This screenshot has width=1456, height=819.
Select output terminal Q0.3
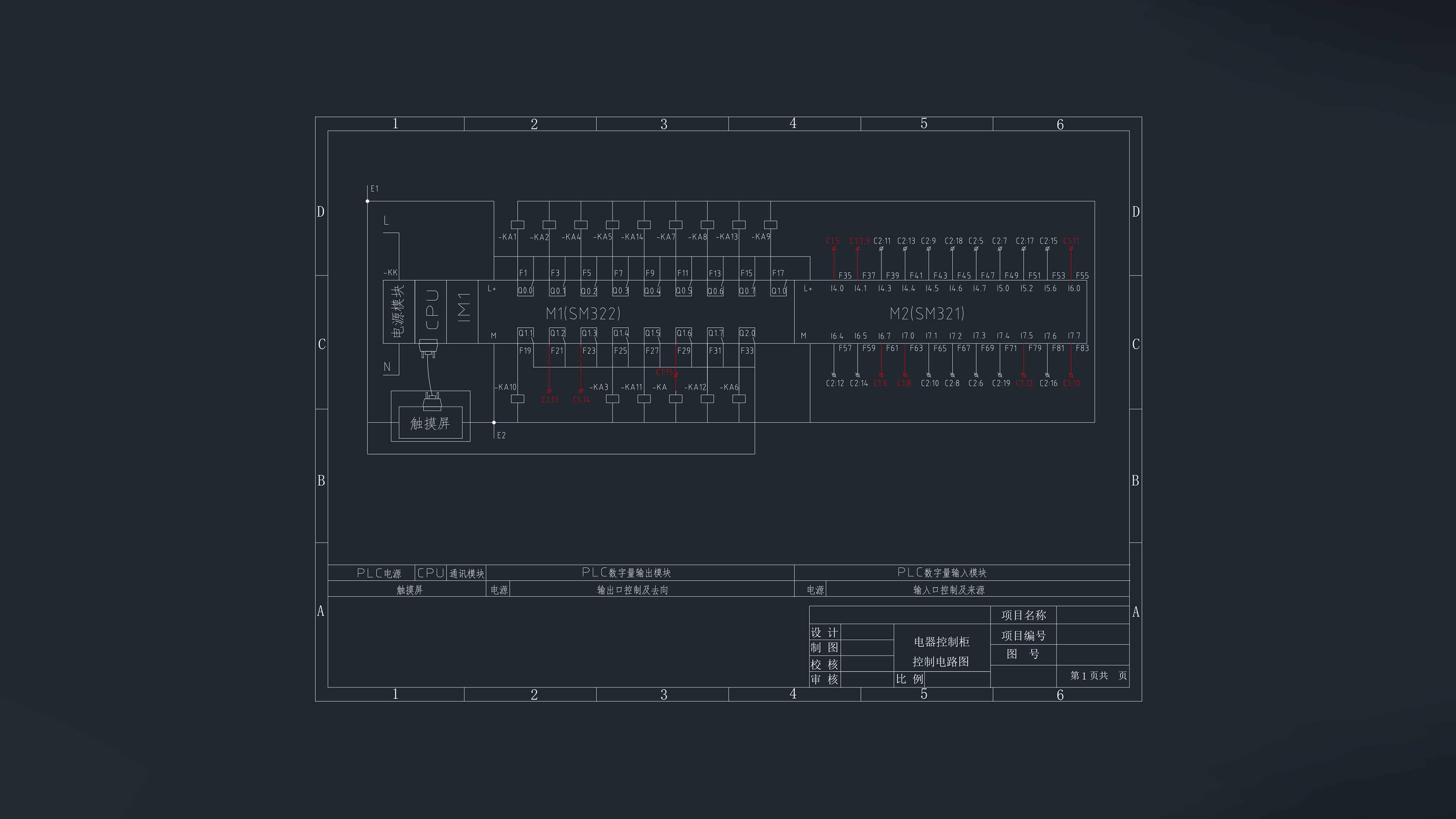point(620,290)
